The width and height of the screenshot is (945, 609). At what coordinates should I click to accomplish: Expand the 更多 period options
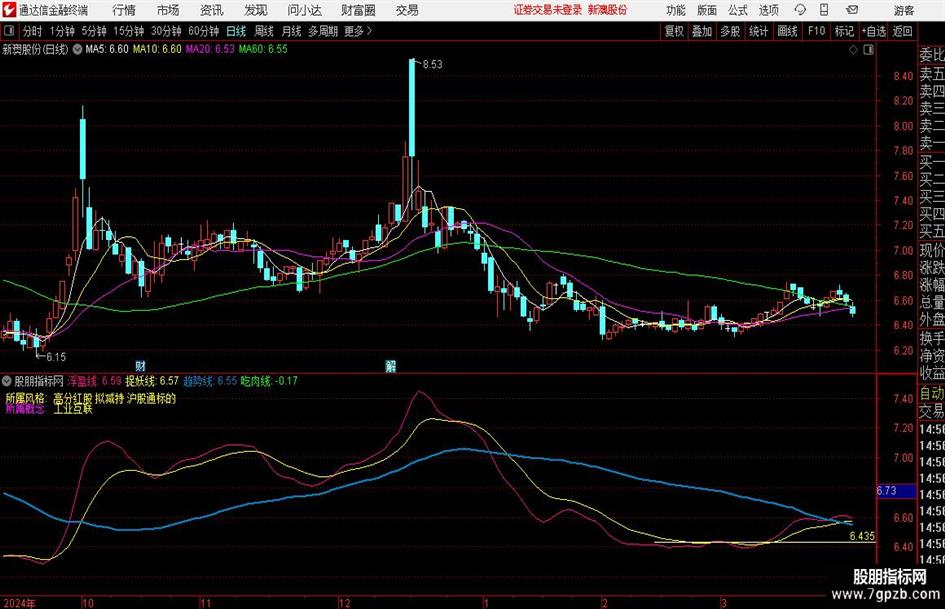(358, 31)
